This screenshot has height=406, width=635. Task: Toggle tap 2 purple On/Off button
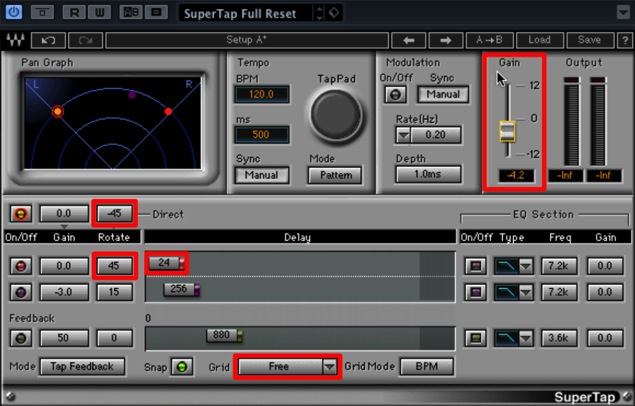tap(21, 292)
